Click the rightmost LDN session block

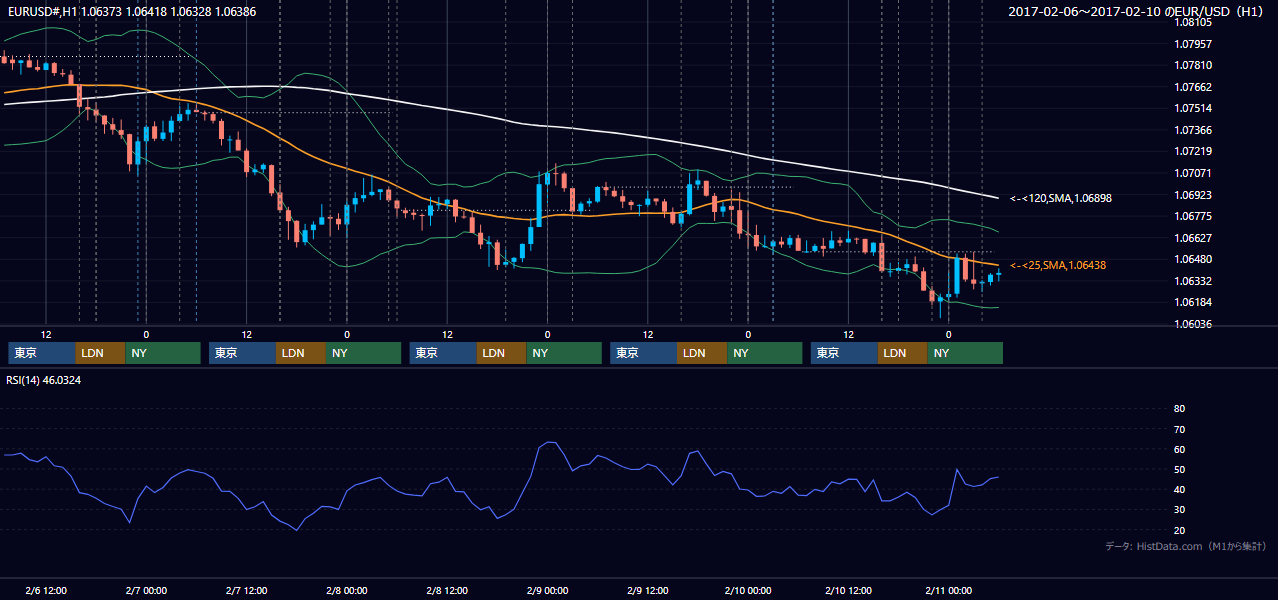click(x=904, y=353)
